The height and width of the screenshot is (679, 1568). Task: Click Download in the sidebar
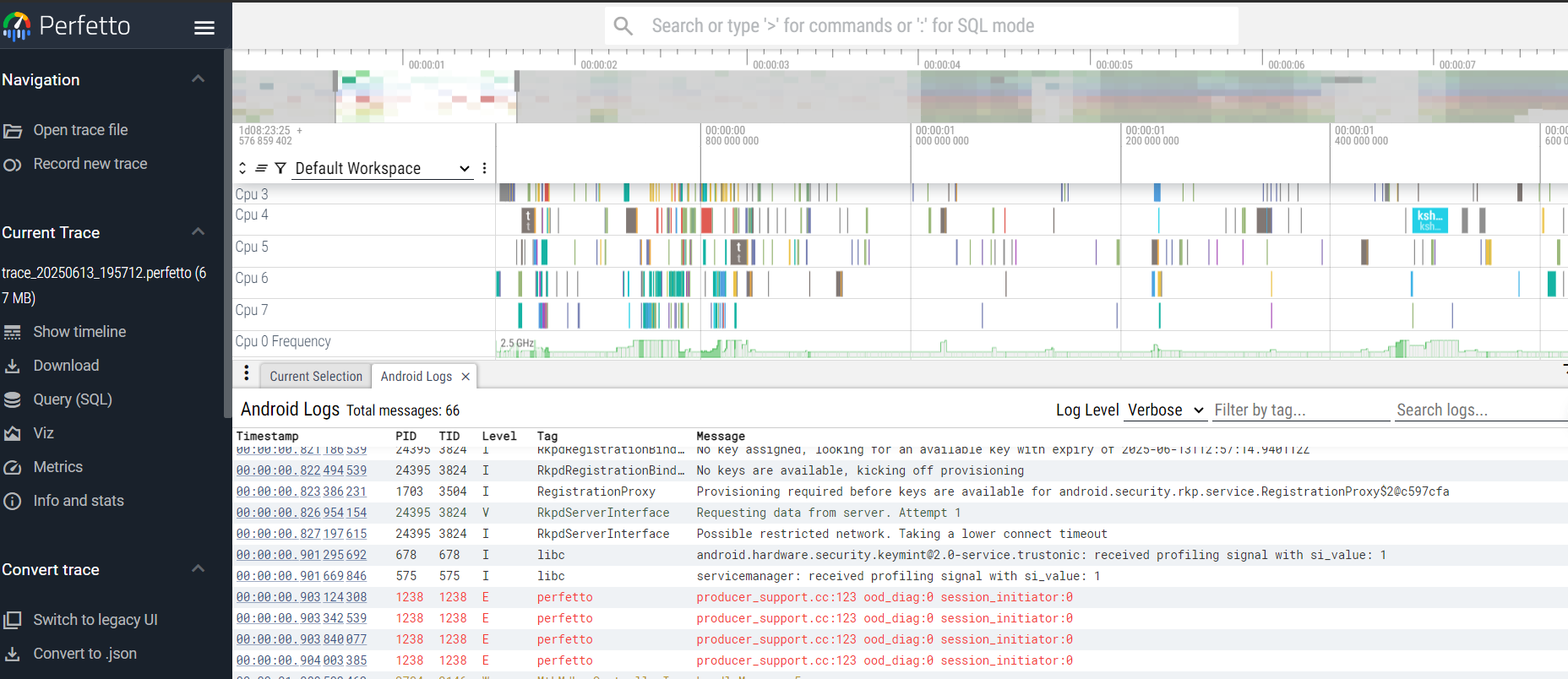tap(66, 366)
